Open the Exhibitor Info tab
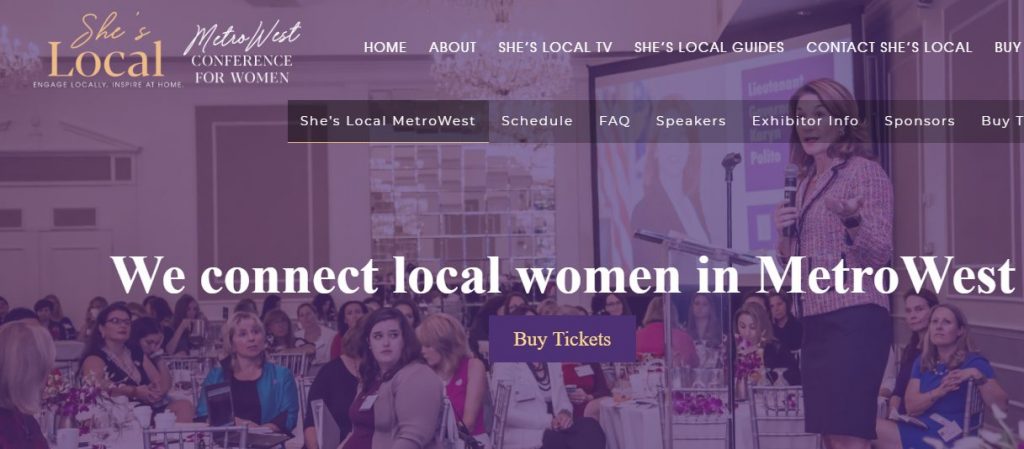This screenshot has width=1024, height=449. click(x=805, y=121)
